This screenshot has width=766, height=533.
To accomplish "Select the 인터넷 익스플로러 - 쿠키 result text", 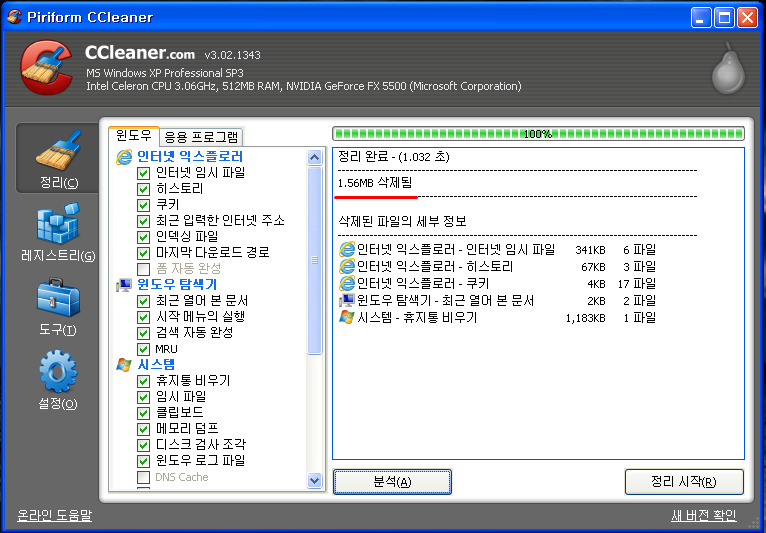I will pyautogui.click(x=423, y=283).
